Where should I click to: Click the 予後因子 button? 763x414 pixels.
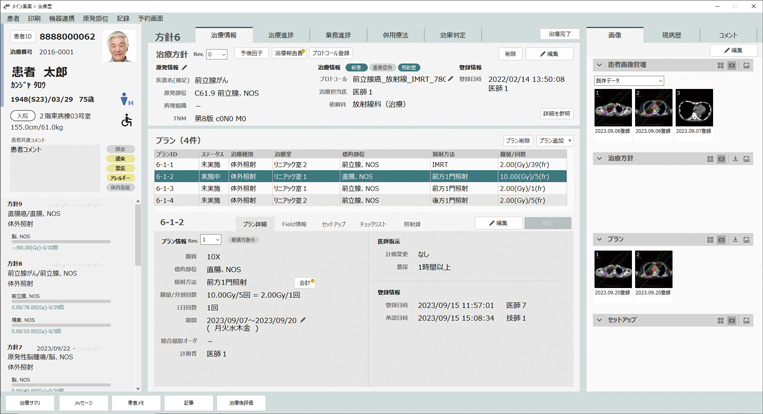click(x=252, y=54)
